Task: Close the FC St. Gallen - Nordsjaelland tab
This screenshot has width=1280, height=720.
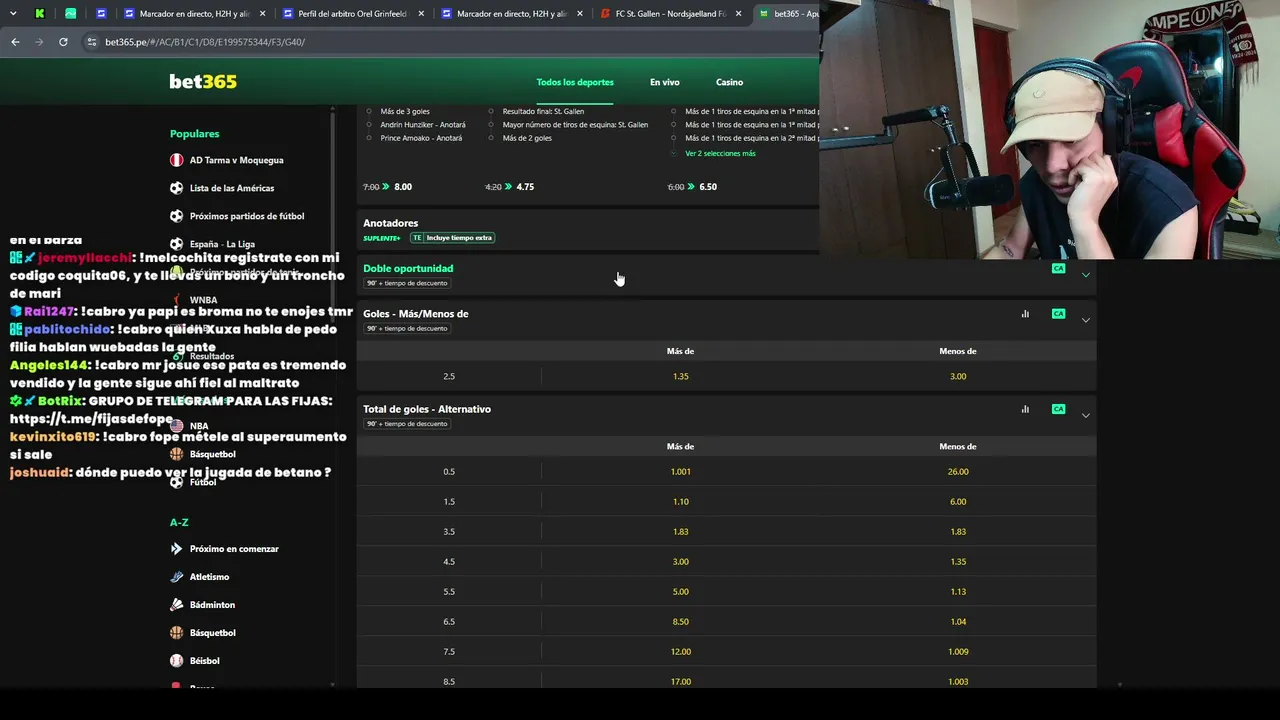Action: 739,14
